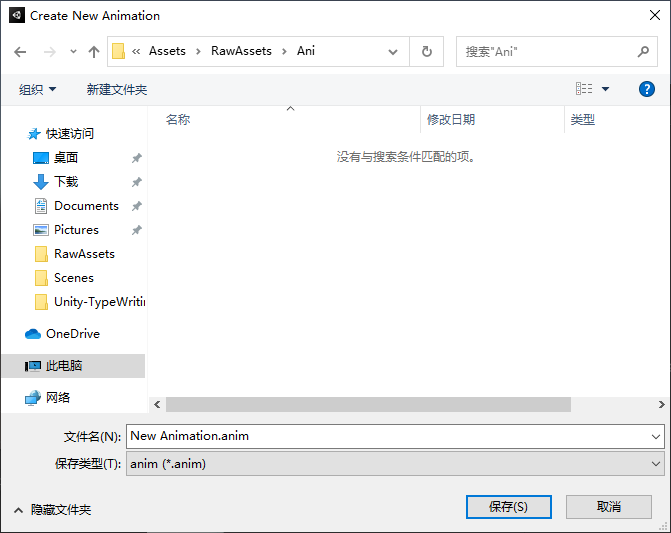Open recent locations dropdown arrow
This screenshot has height=533, width=671.
point(73,52)
